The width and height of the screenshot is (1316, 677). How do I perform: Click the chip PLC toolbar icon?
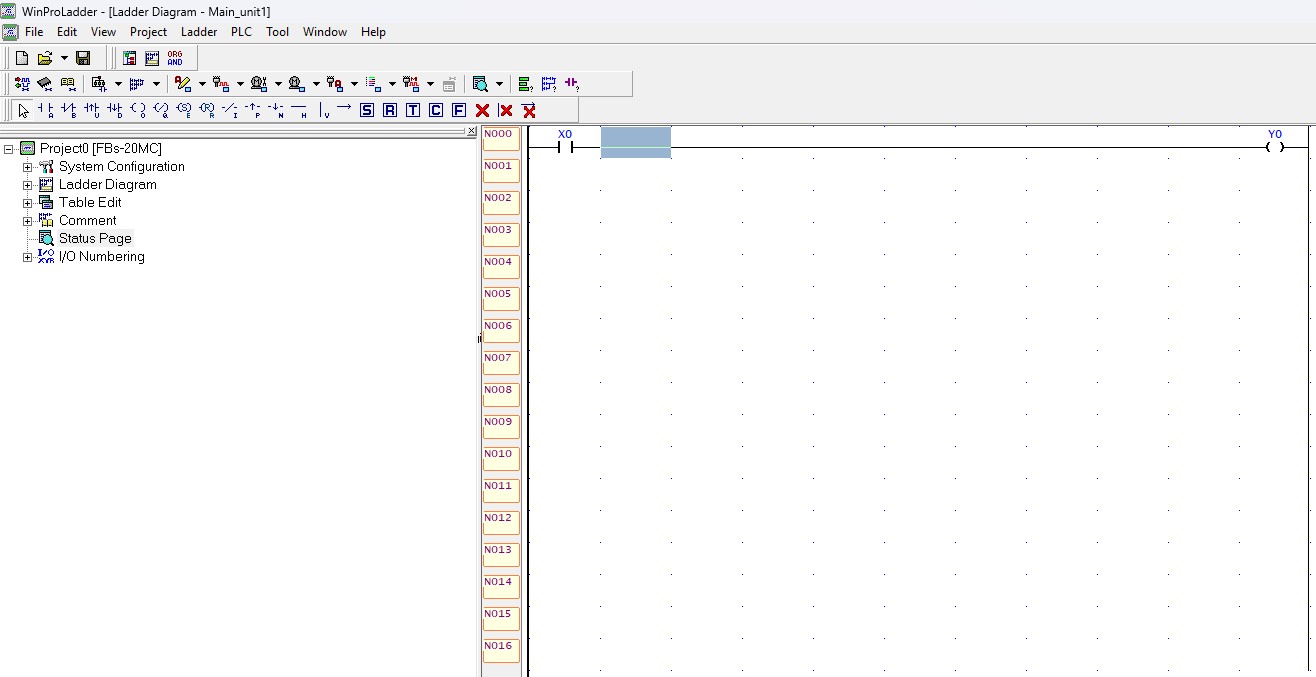[44, 84]
